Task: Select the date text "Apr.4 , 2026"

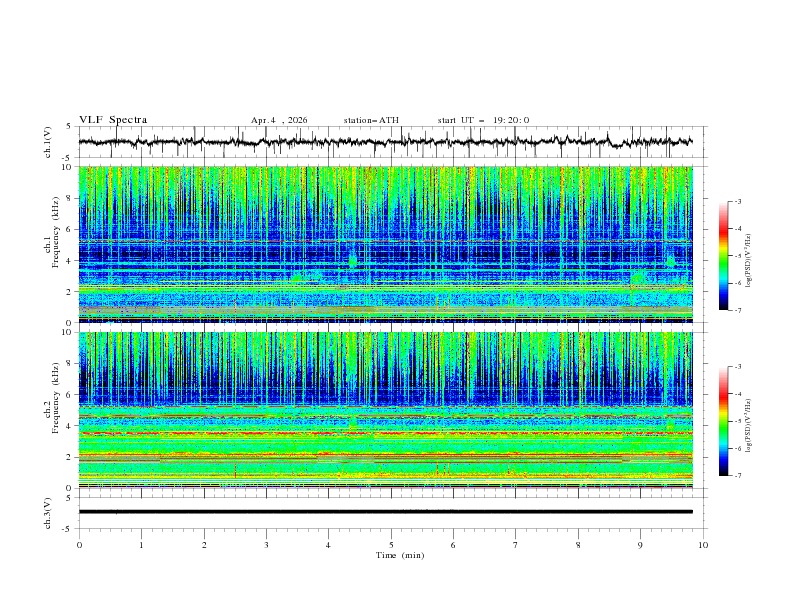Action: 279,120
